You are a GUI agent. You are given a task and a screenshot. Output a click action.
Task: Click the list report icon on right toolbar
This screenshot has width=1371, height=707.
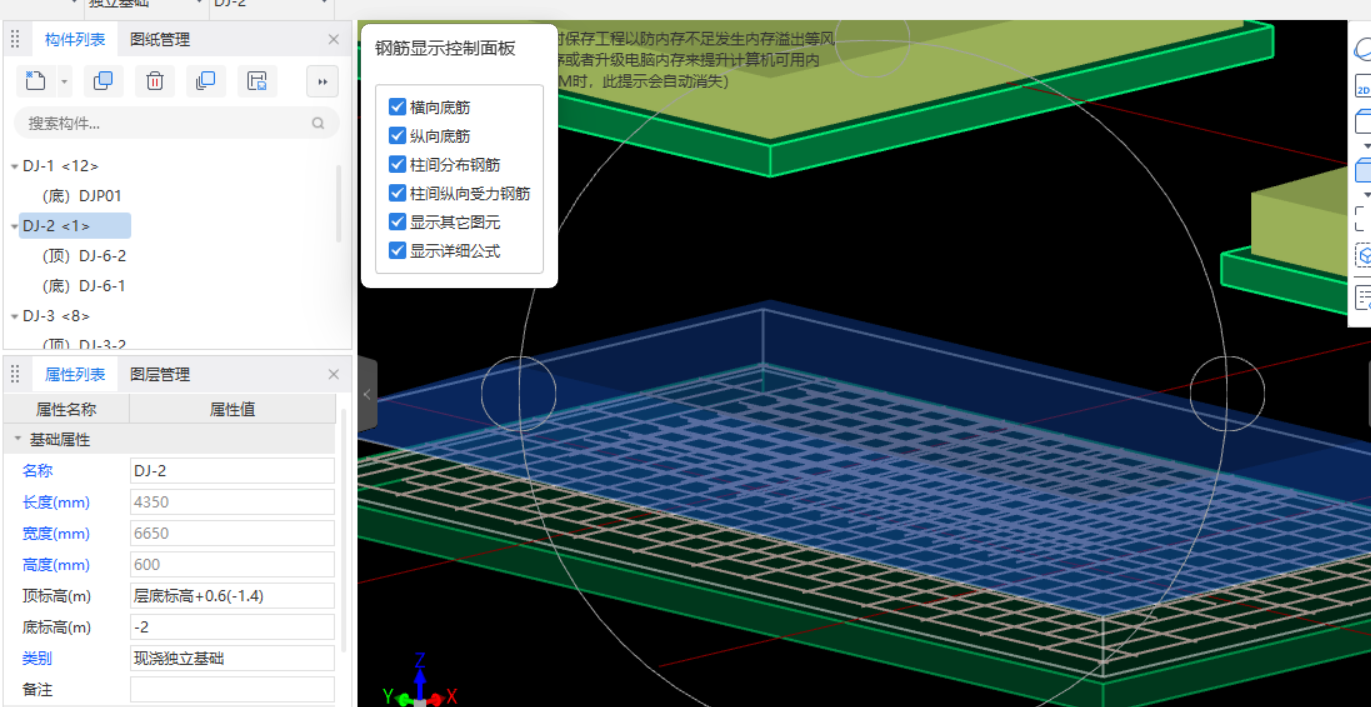click(x=1362, y=298)
